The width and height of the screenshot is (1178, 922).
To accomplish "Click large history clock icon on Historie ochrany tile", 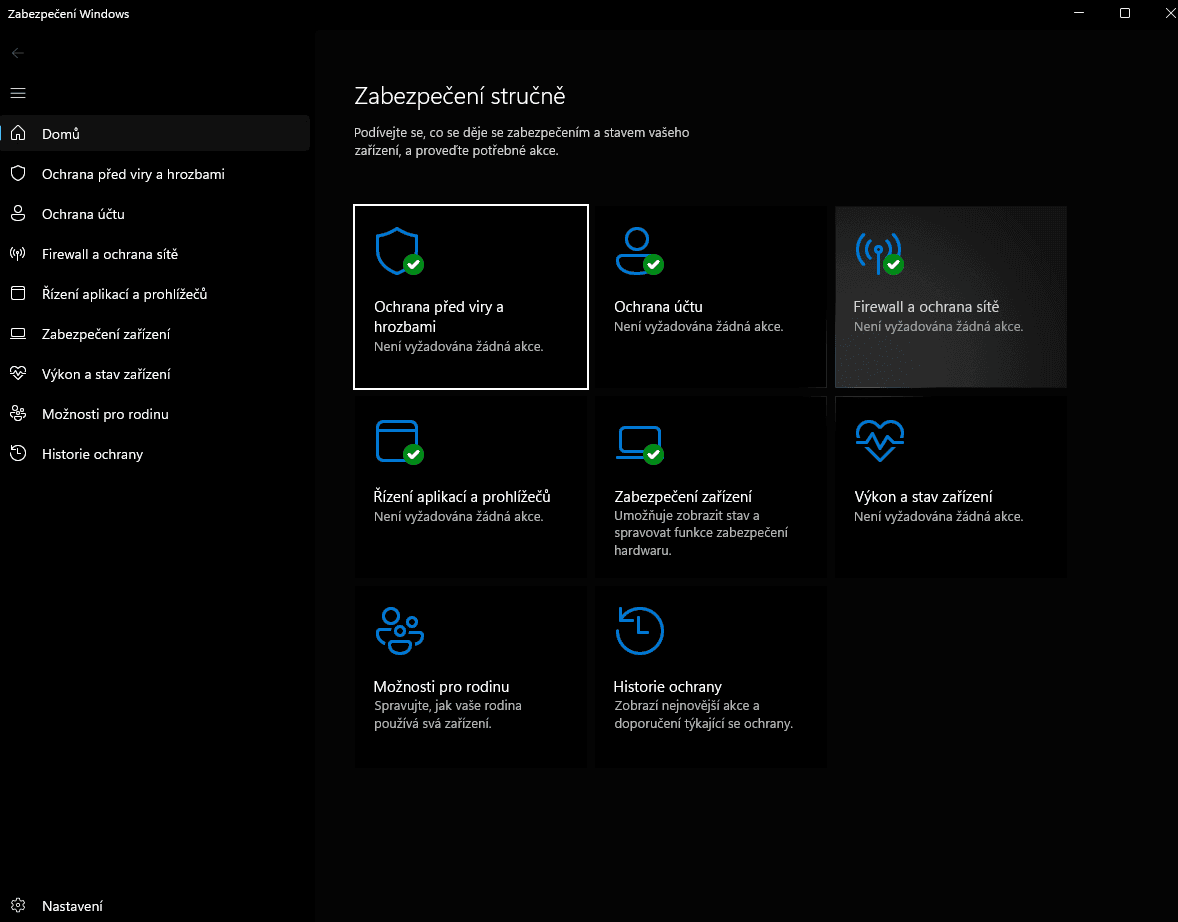I will [639, 630].
